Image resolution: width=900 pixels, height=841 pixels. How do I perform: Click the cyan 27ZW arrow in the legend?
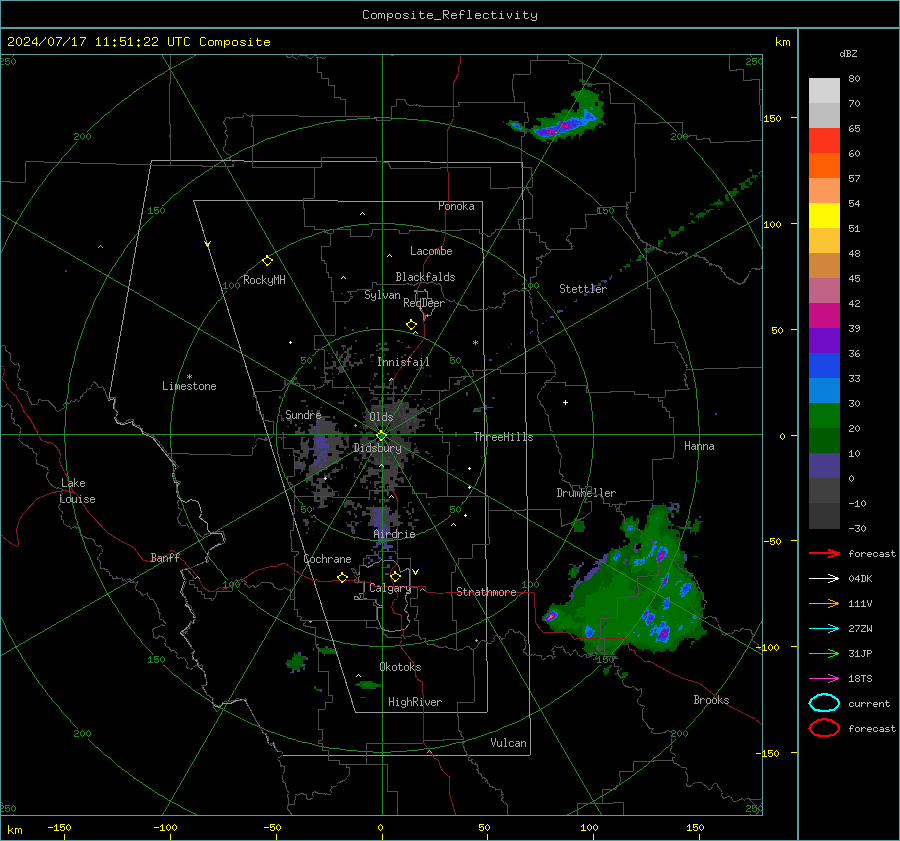[x=824, y=629]
